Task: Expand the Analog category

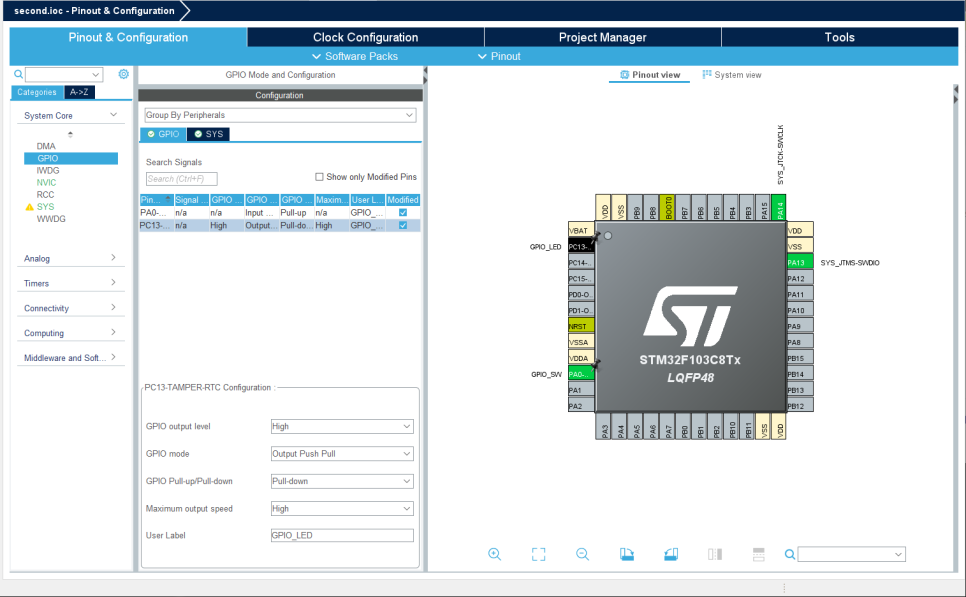Action: click(70, 258)
